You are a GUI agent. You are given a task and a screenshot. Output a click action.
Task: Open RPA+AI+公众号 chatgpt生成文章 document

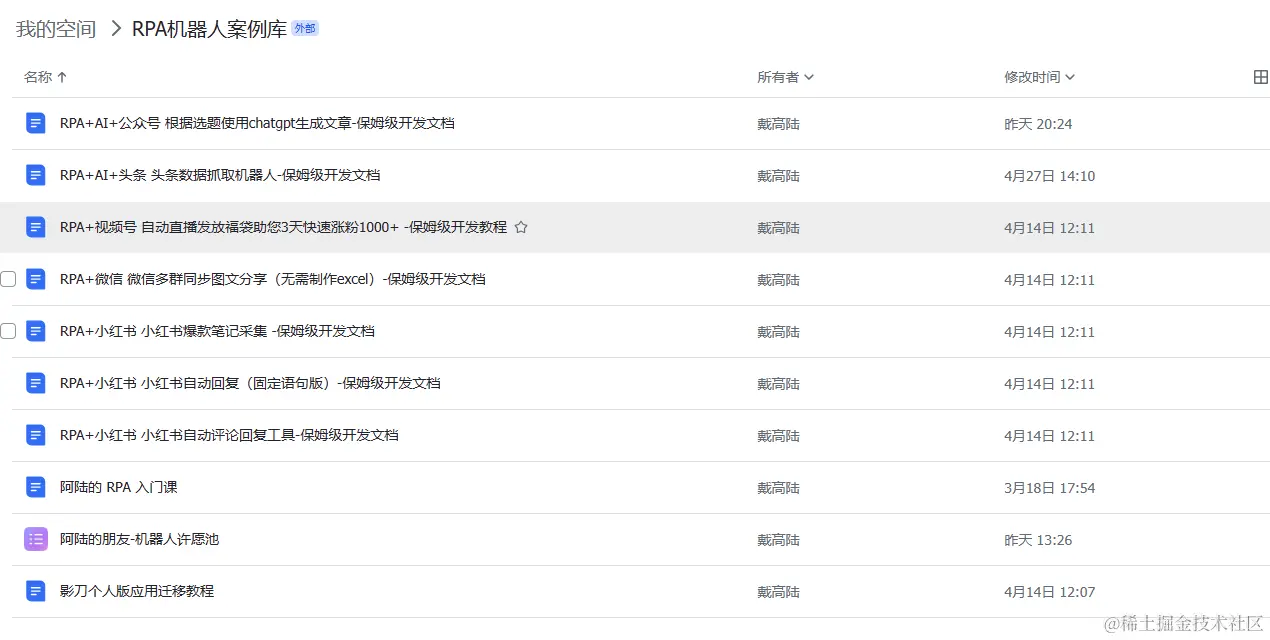coord(257,123)
